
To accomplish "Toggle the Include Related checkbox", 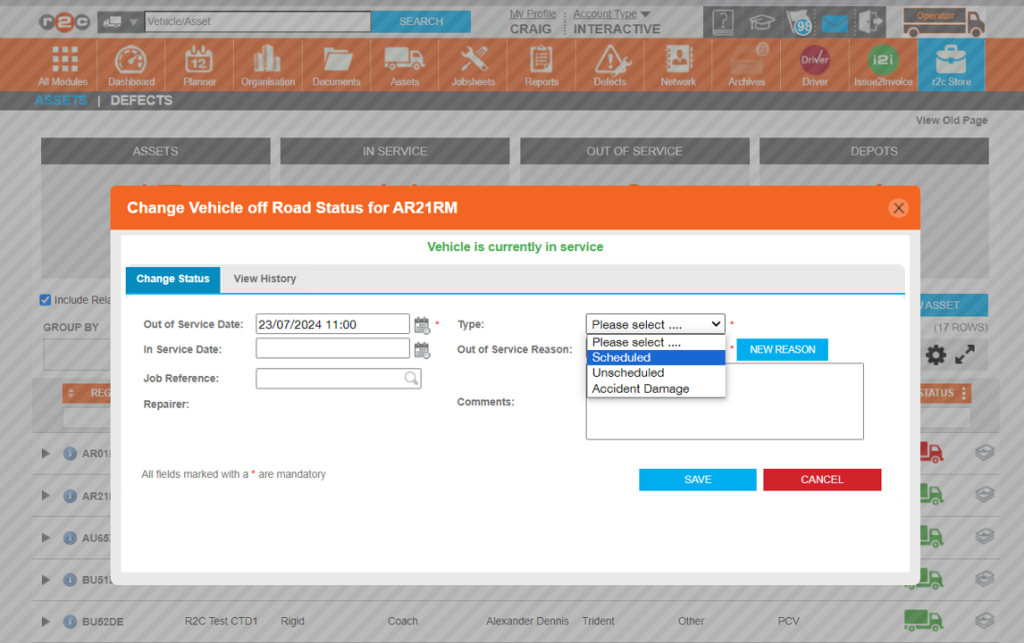I will pos(45,300).
